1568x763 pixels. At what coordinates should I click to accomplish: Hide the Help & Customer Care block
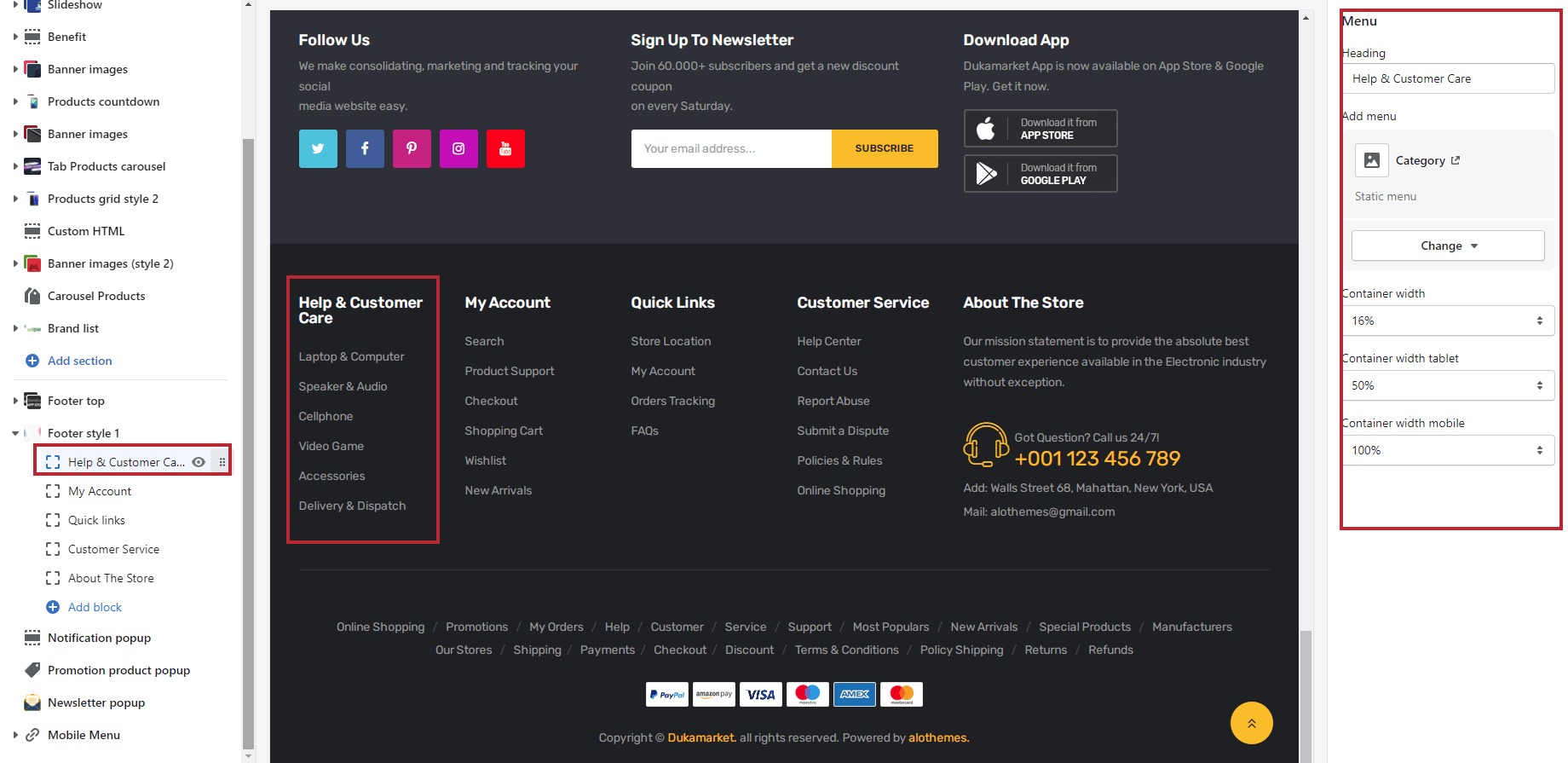tap(199, 462)
